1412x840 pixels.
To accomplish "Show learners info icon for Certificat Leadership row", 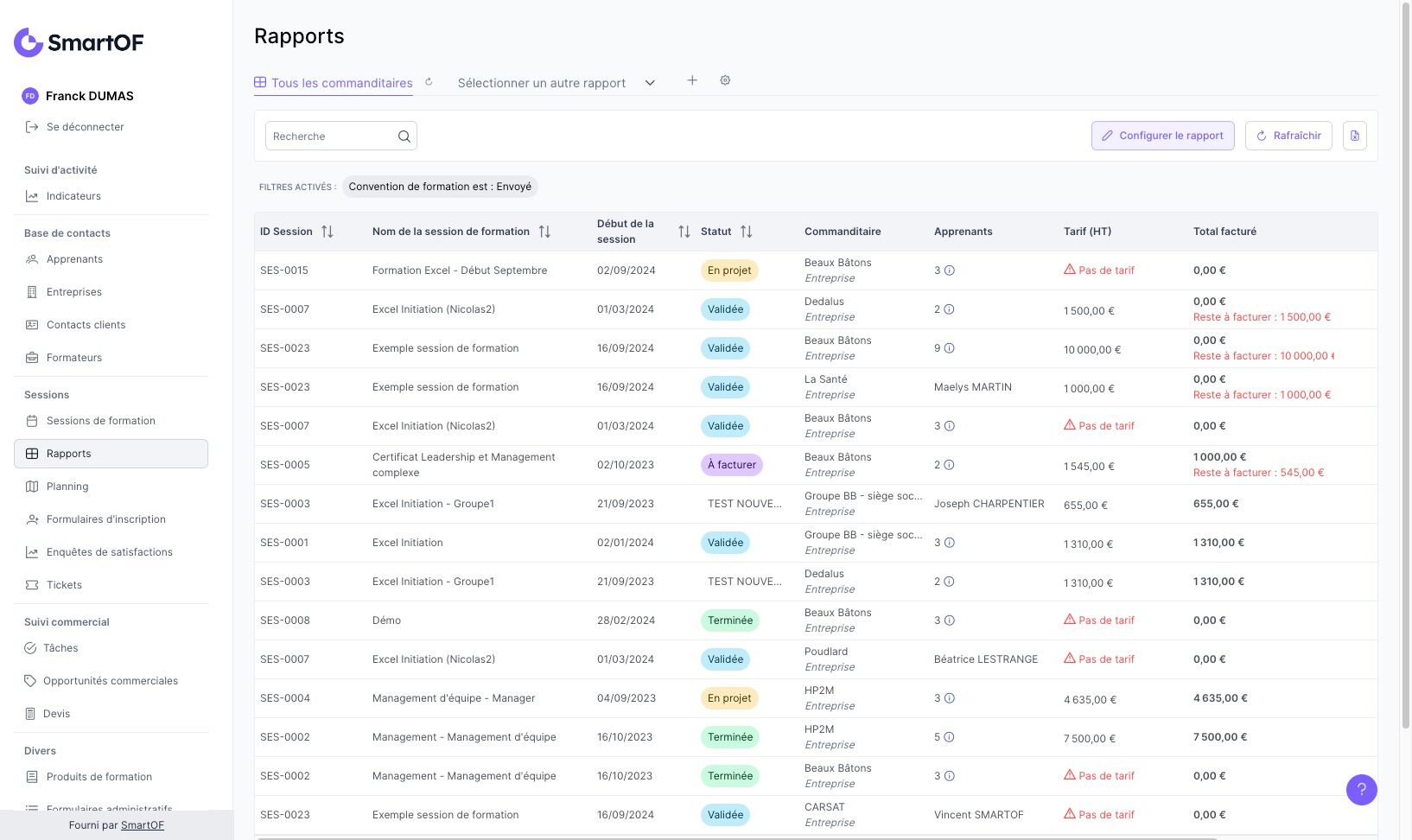I will (949, 465).
